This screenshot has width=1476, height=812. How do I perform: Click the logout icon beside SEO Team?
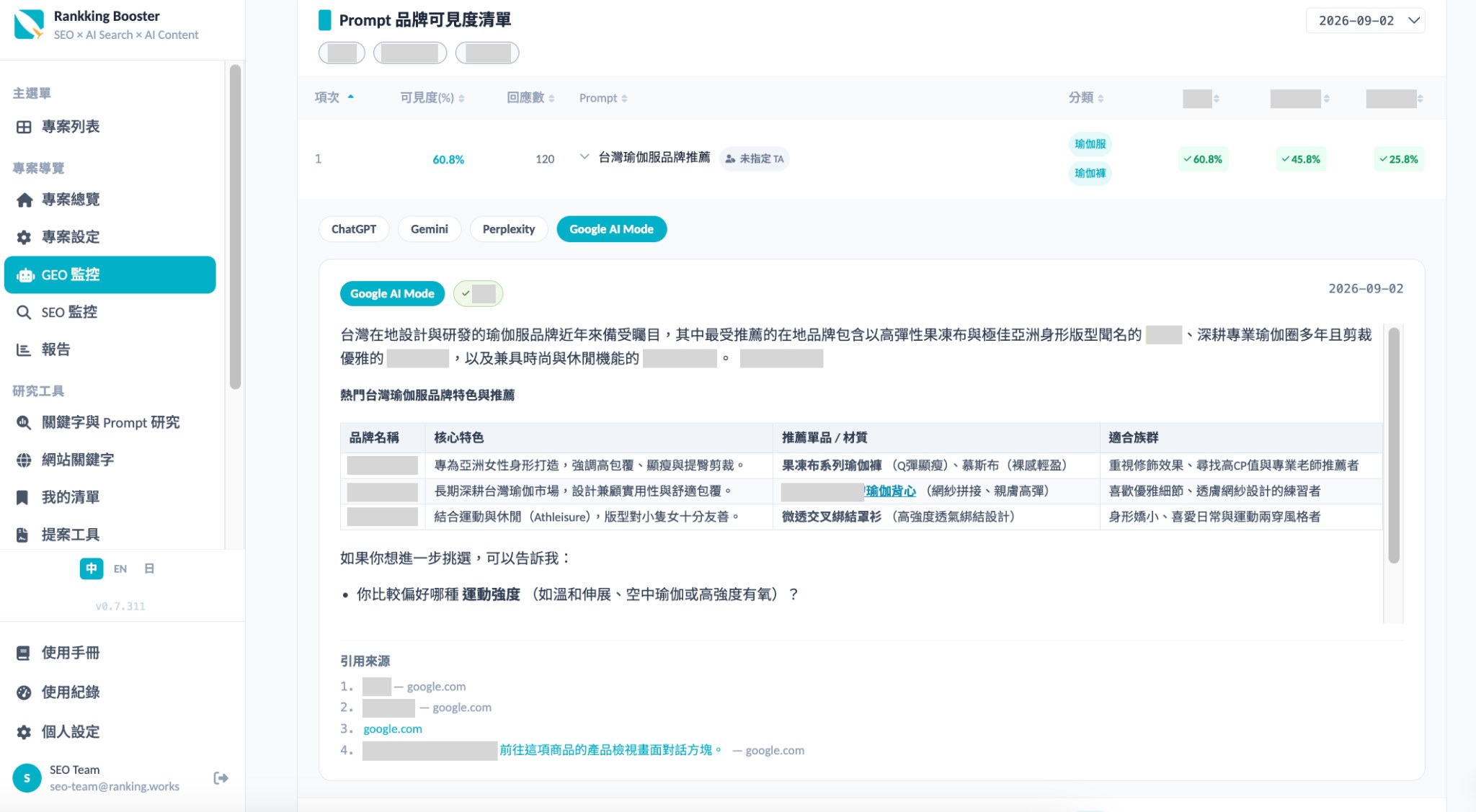click(x=221, y=778)
